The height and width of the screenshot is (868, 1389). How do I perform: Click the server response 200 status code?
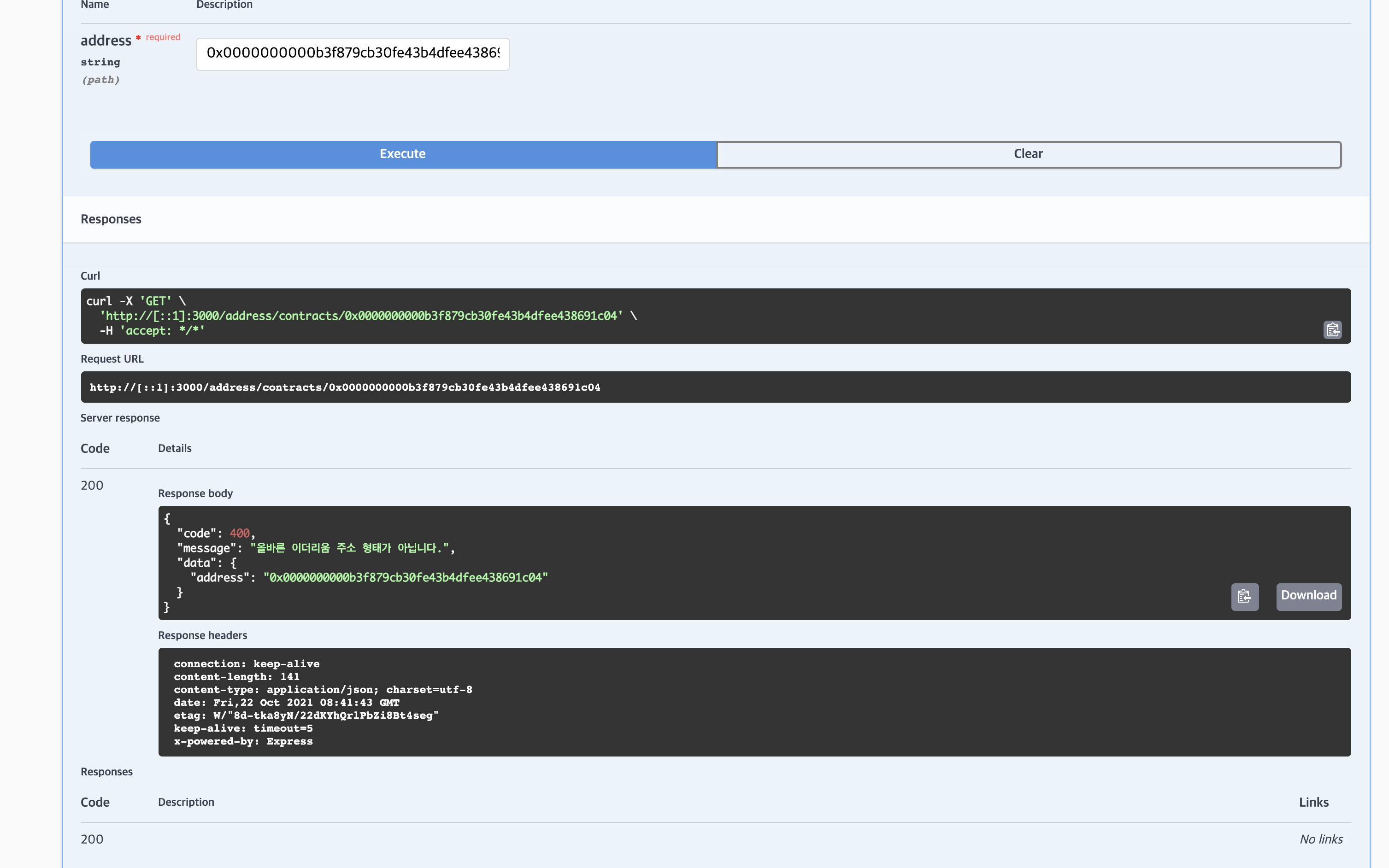click(x=92, y=486)
